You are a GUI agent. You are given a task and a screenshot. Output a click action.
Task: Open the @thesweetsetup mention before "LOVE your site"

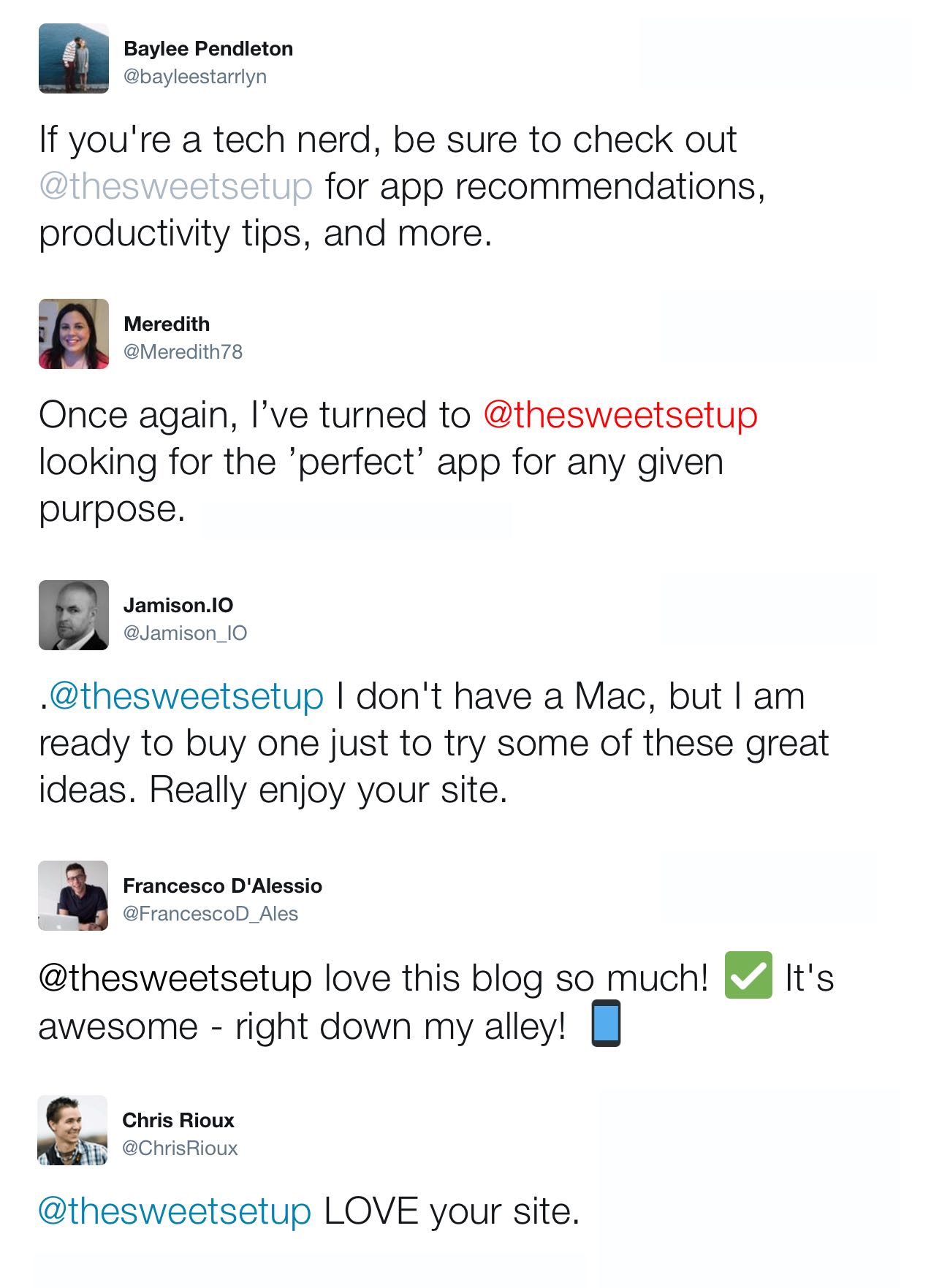[x=175, y=1211]
